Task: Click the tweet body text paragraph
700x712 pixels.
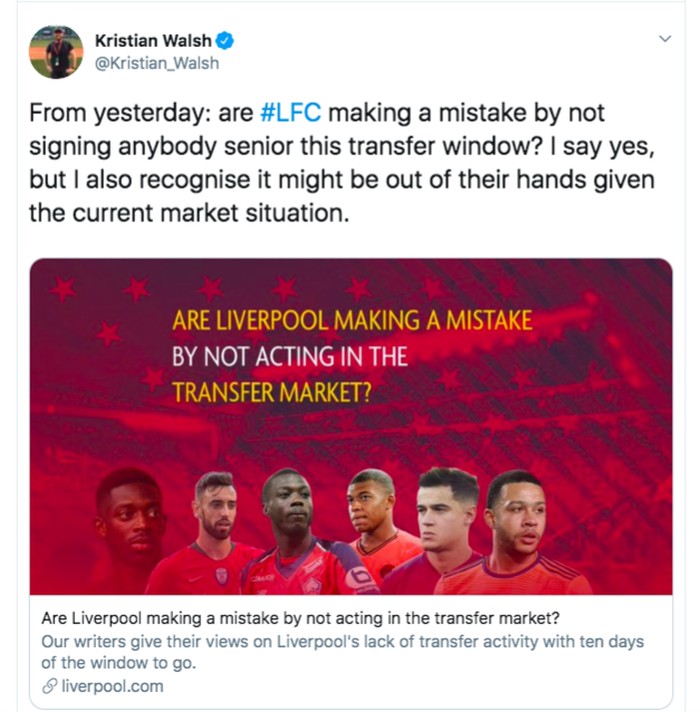Action: 342,163
